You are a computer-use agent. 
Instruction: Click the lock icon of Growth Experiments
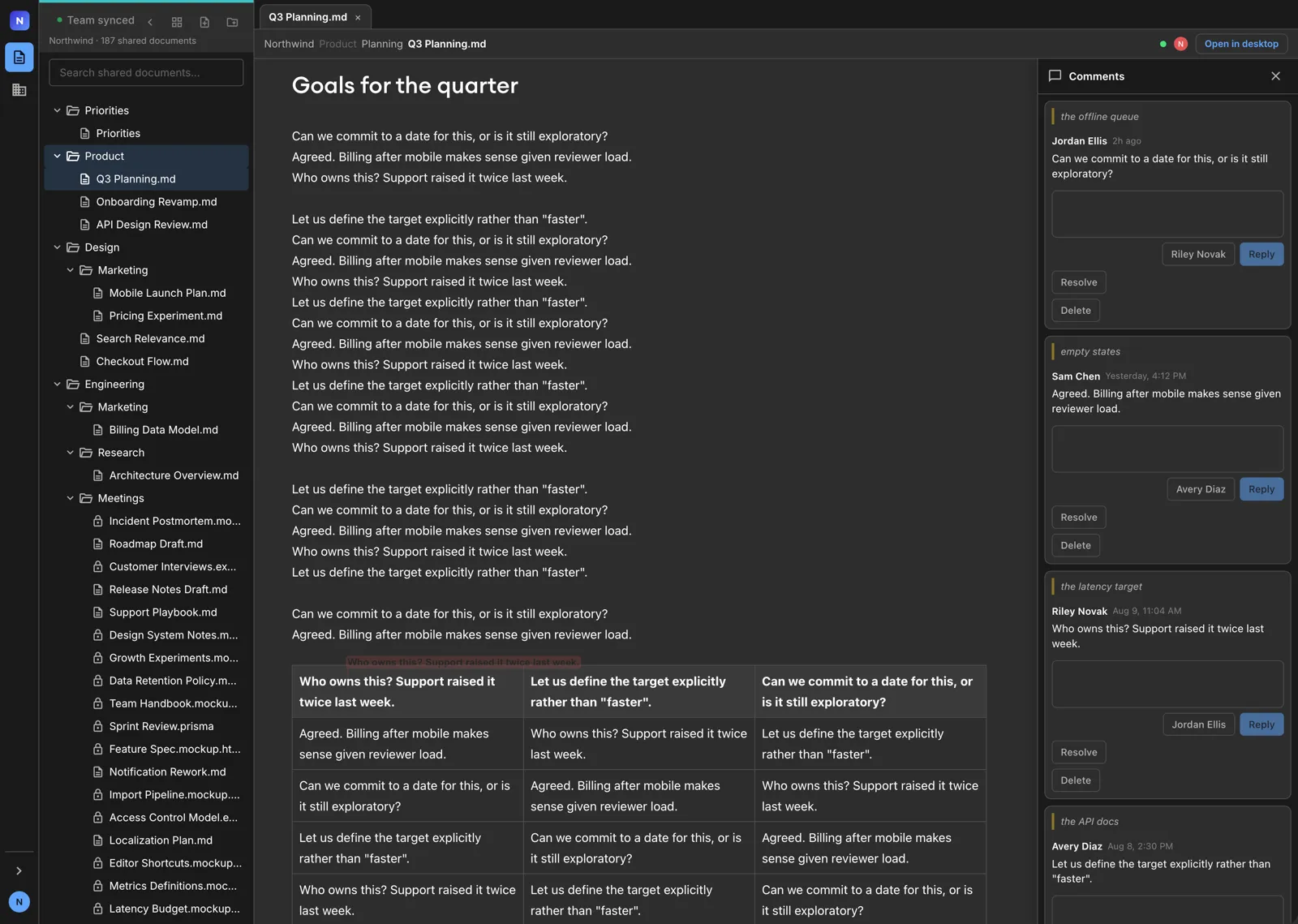[x=97, y=658]
